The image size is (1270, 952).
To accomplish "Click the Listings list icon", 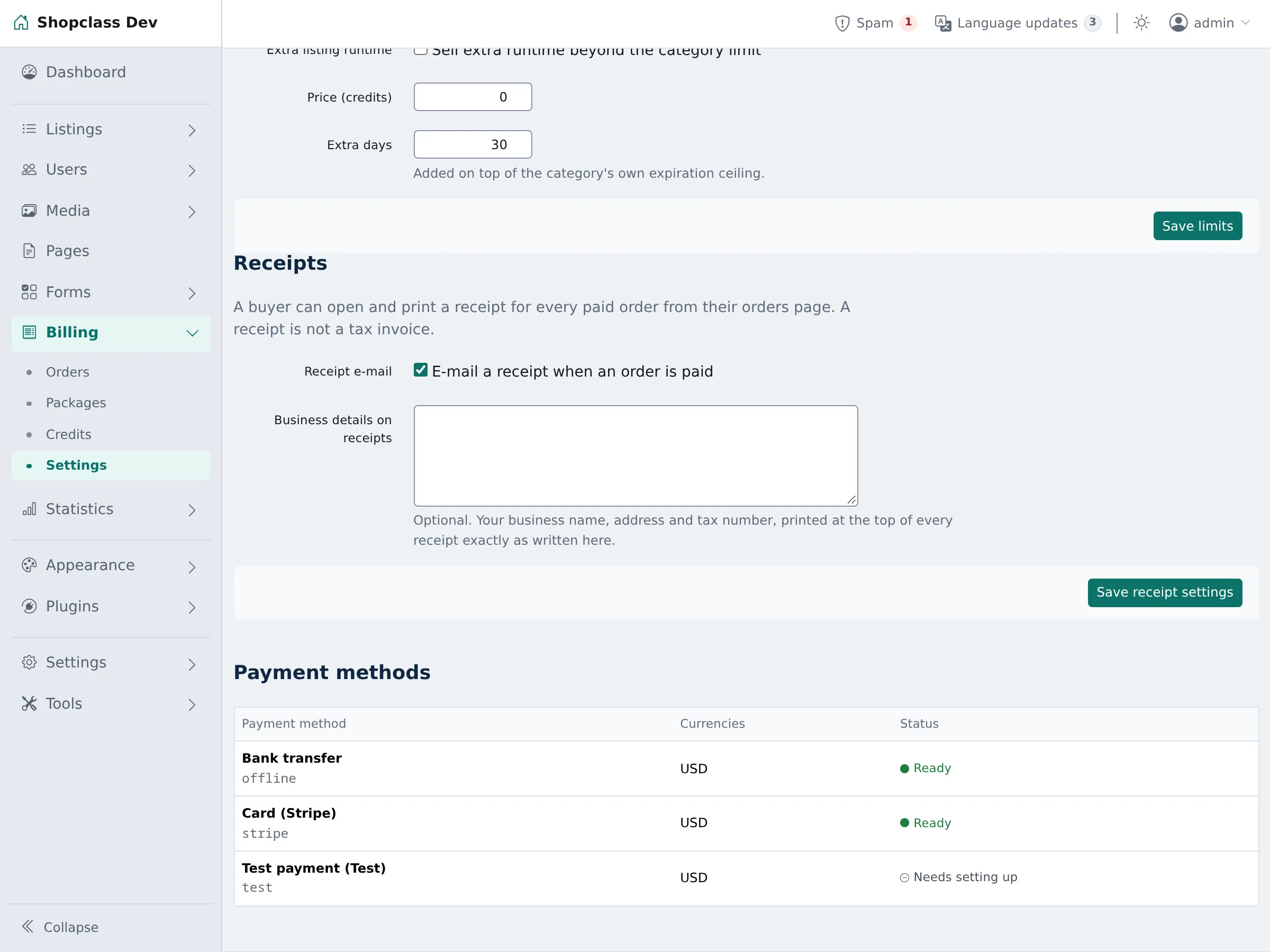I will click(x=29, y=129).
